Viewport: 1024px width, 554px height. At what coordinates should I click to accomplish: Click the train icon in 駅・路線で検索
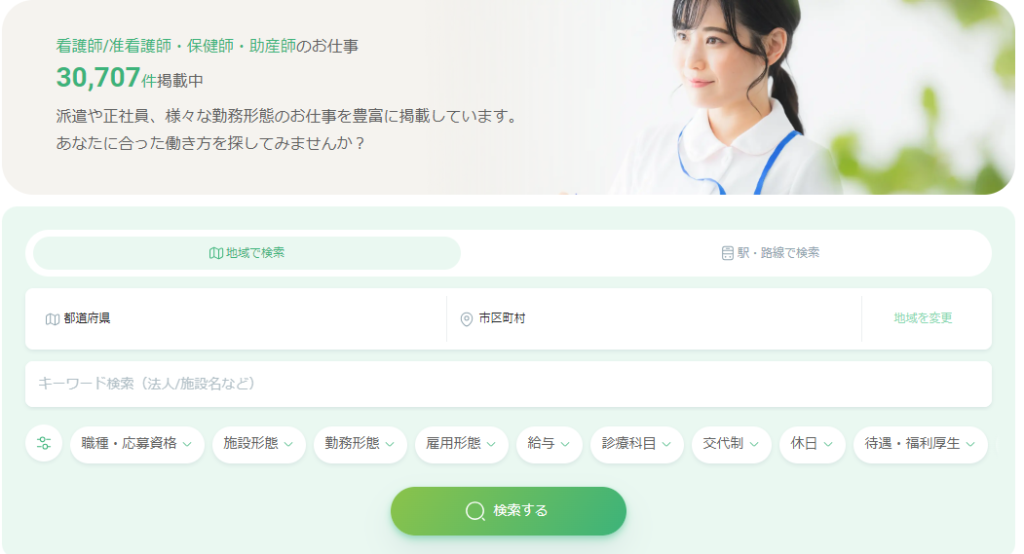tap(728, 253)
